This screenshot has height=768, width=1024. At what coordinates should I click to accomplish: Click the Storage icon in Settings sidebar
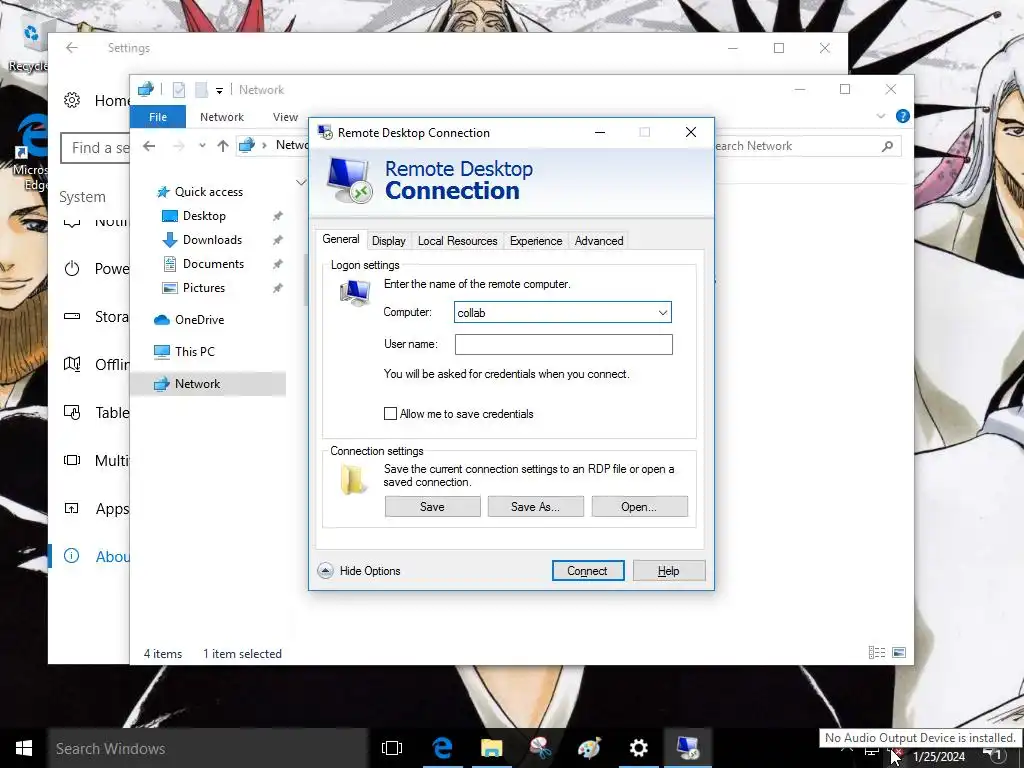click(72, 316)
